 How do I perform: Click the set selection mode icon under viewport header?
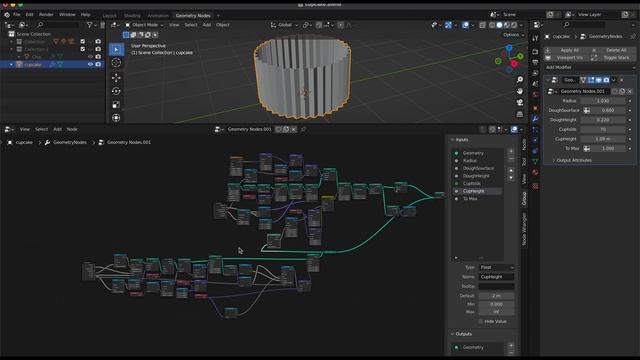[126, 35]
